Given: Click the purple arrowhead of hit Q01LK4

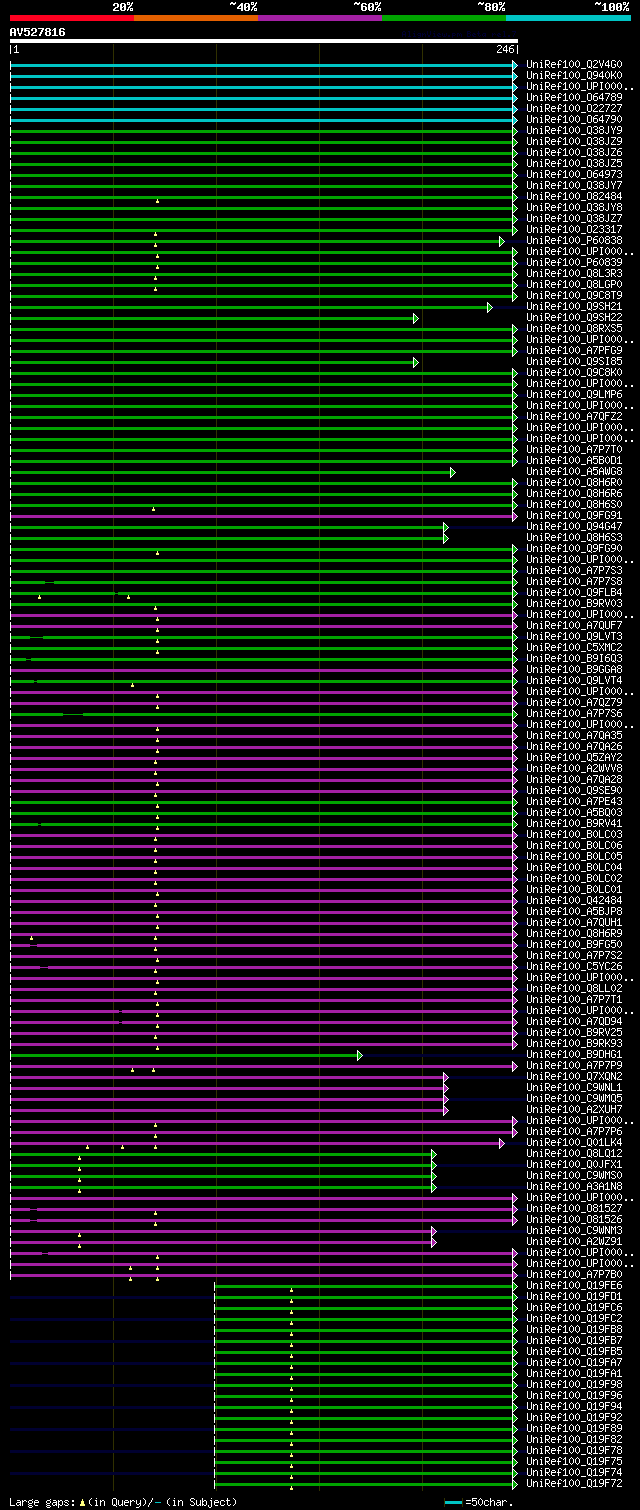Looking at the screenshot, I should click(502, 1143).
